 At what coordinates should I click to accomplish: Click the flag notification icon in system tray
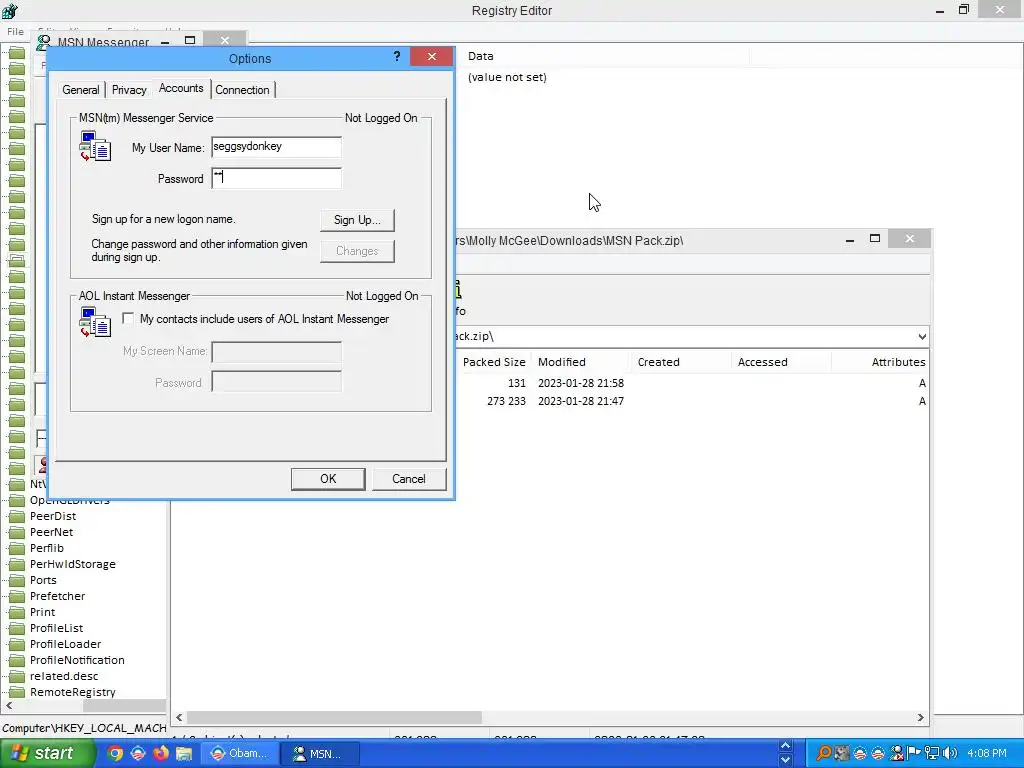[x=914, y=754]
